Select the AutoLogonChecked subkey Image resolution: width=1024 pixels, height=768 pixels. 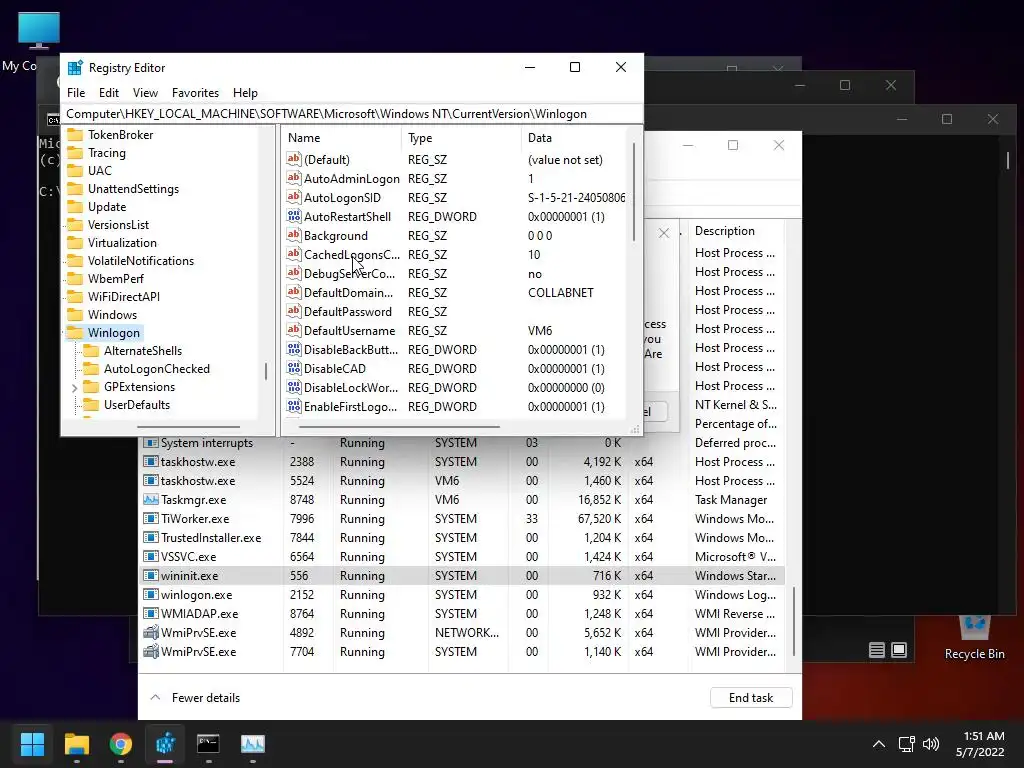coord(157,369)
